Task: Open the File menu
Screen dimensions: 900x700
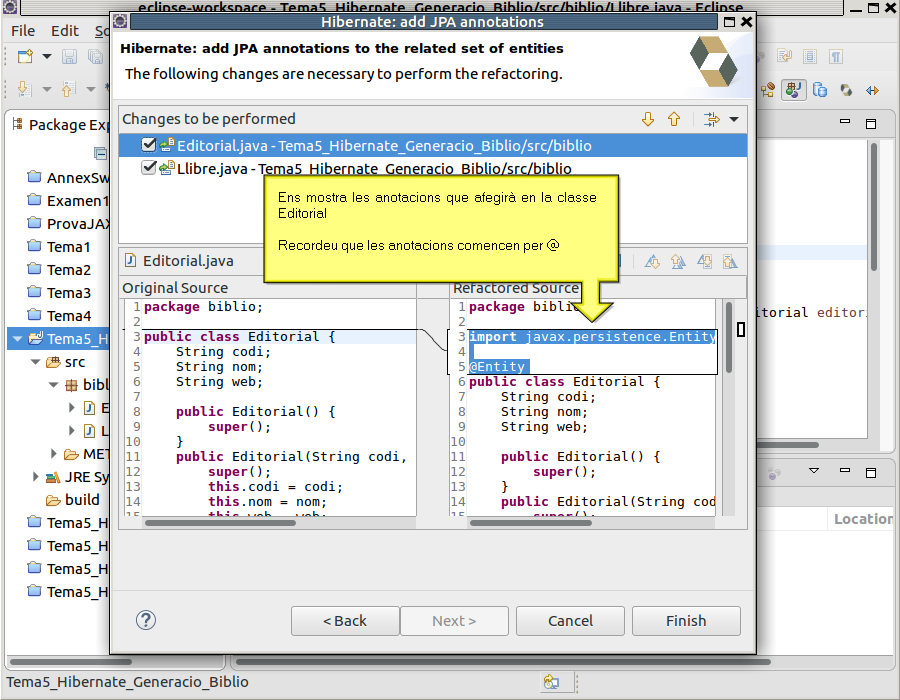Action: point(23,31)
